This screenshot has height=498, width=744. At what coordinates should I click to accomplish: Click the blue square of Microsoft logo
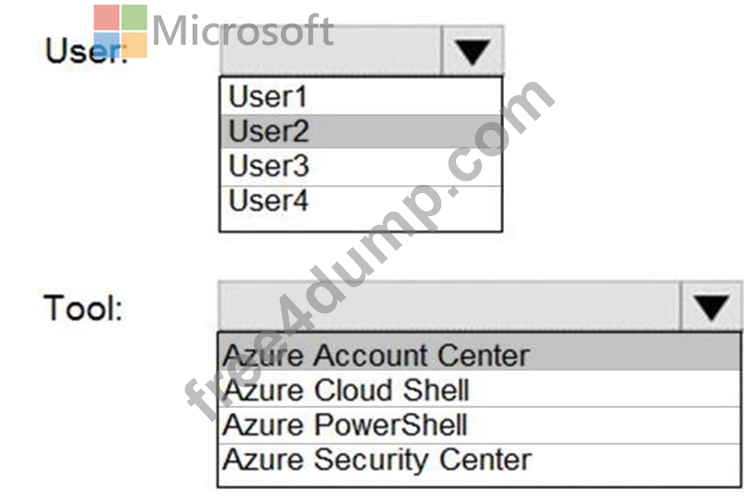[x=106, y=45]
